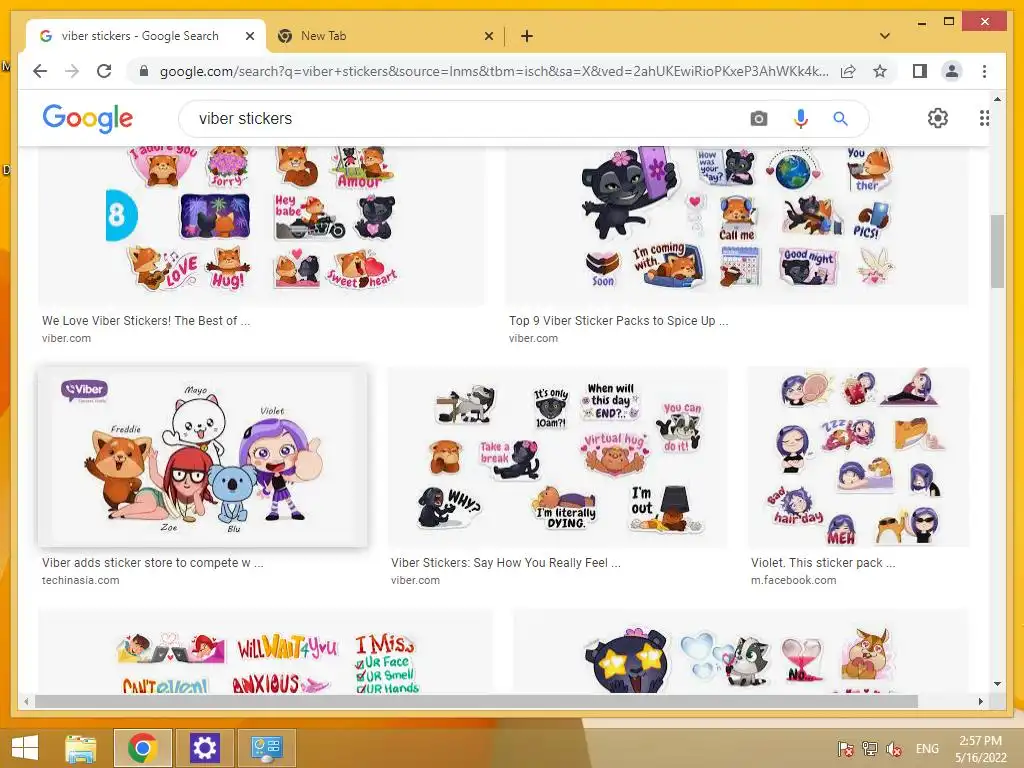The image size is (1024, 768).
Task: Open Action Center flag tray icon
Action: 845,749
